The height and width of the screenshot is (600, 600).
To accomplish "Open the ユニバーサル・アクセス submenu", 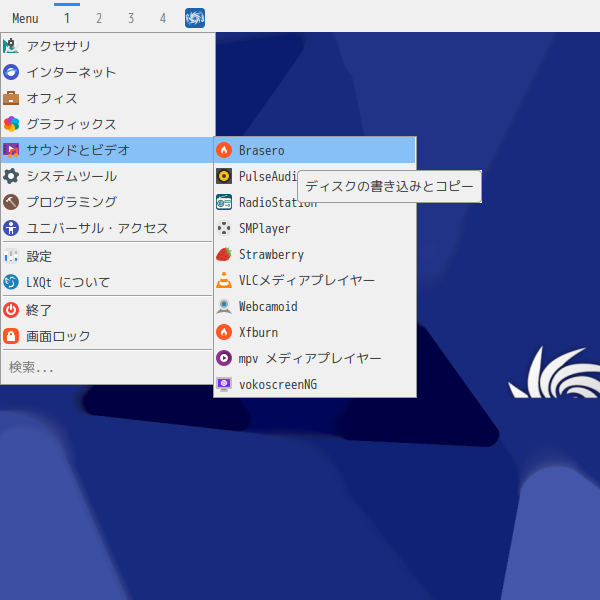I will tap(107, 228).
